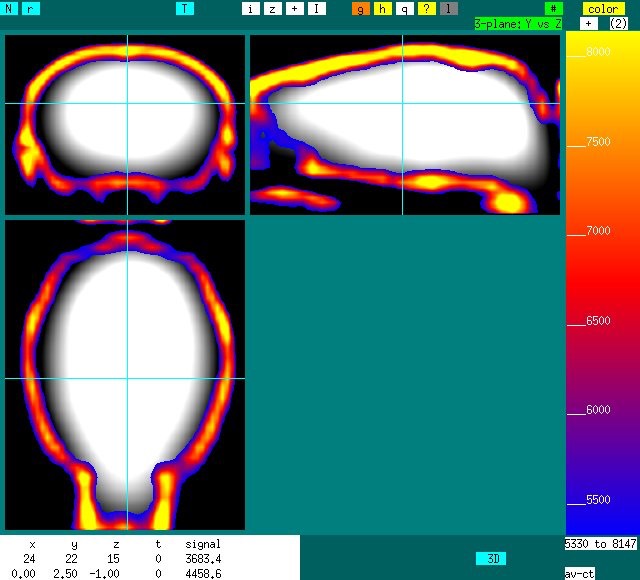
Task: Click the signal value 4458.6
Action: click(x=203, y=573)
